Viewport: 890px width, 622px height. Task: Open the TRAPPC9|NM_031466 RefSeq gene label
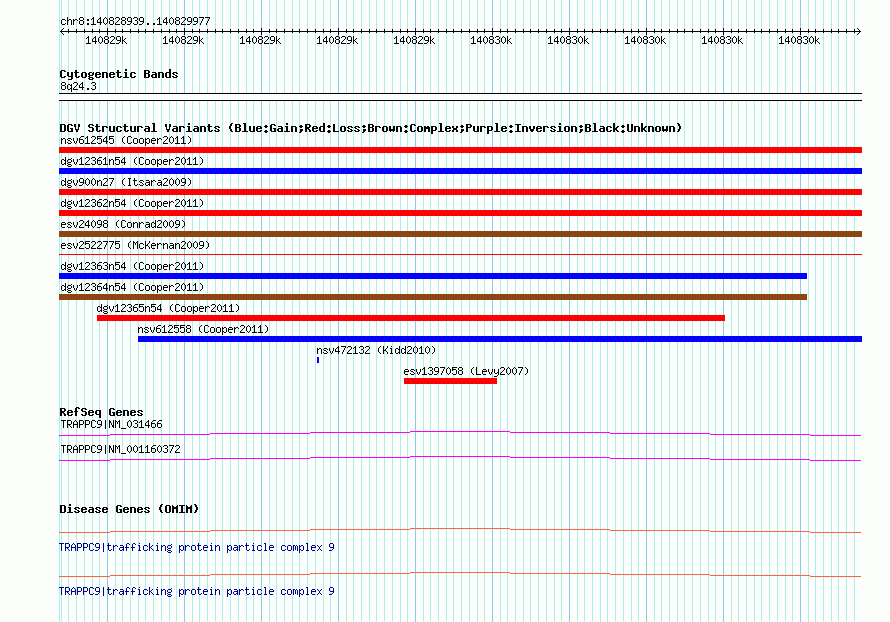(x=111, y=425)
